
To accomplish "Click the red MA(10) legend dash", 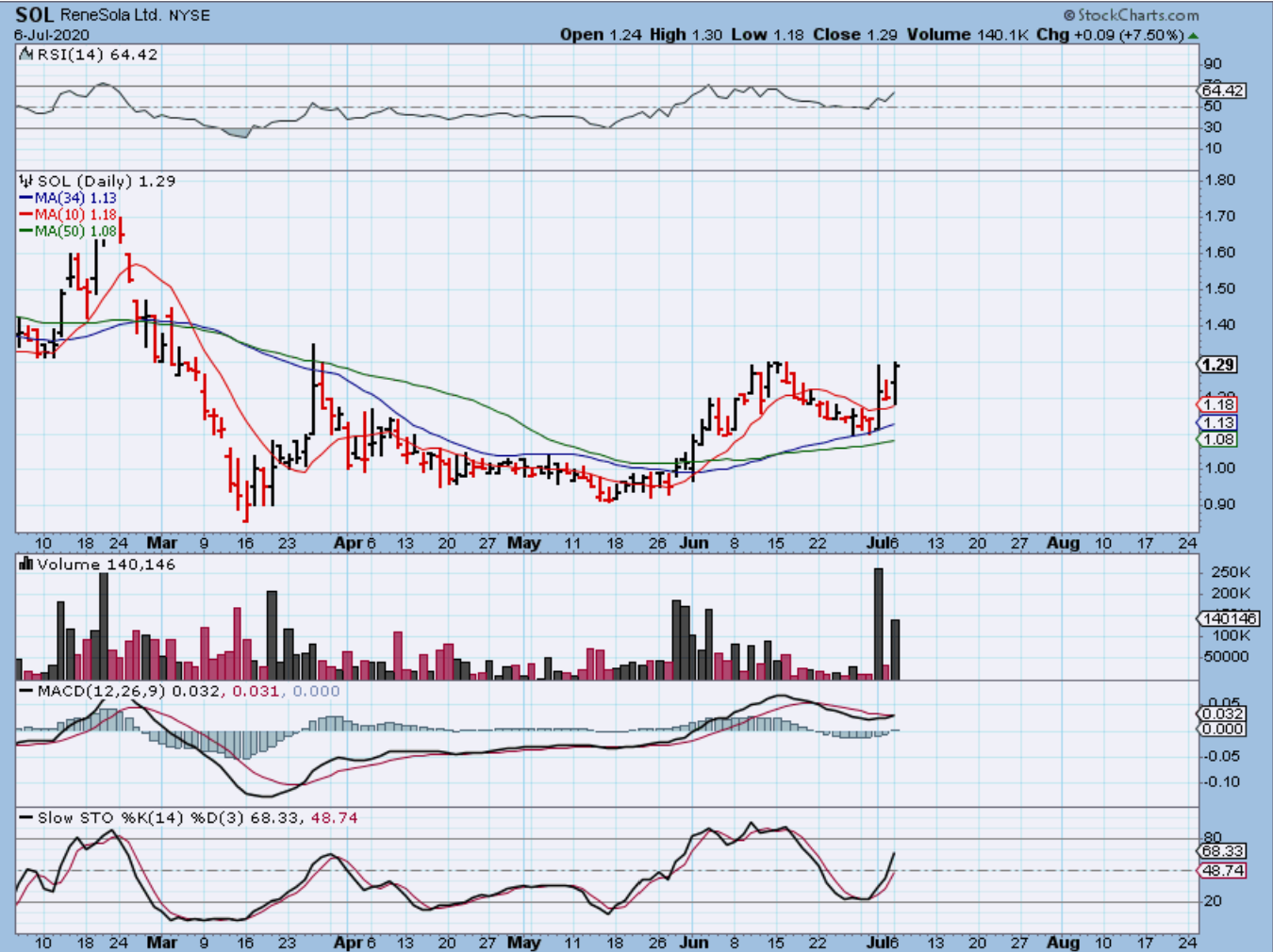I will click(x=26, y=215).
